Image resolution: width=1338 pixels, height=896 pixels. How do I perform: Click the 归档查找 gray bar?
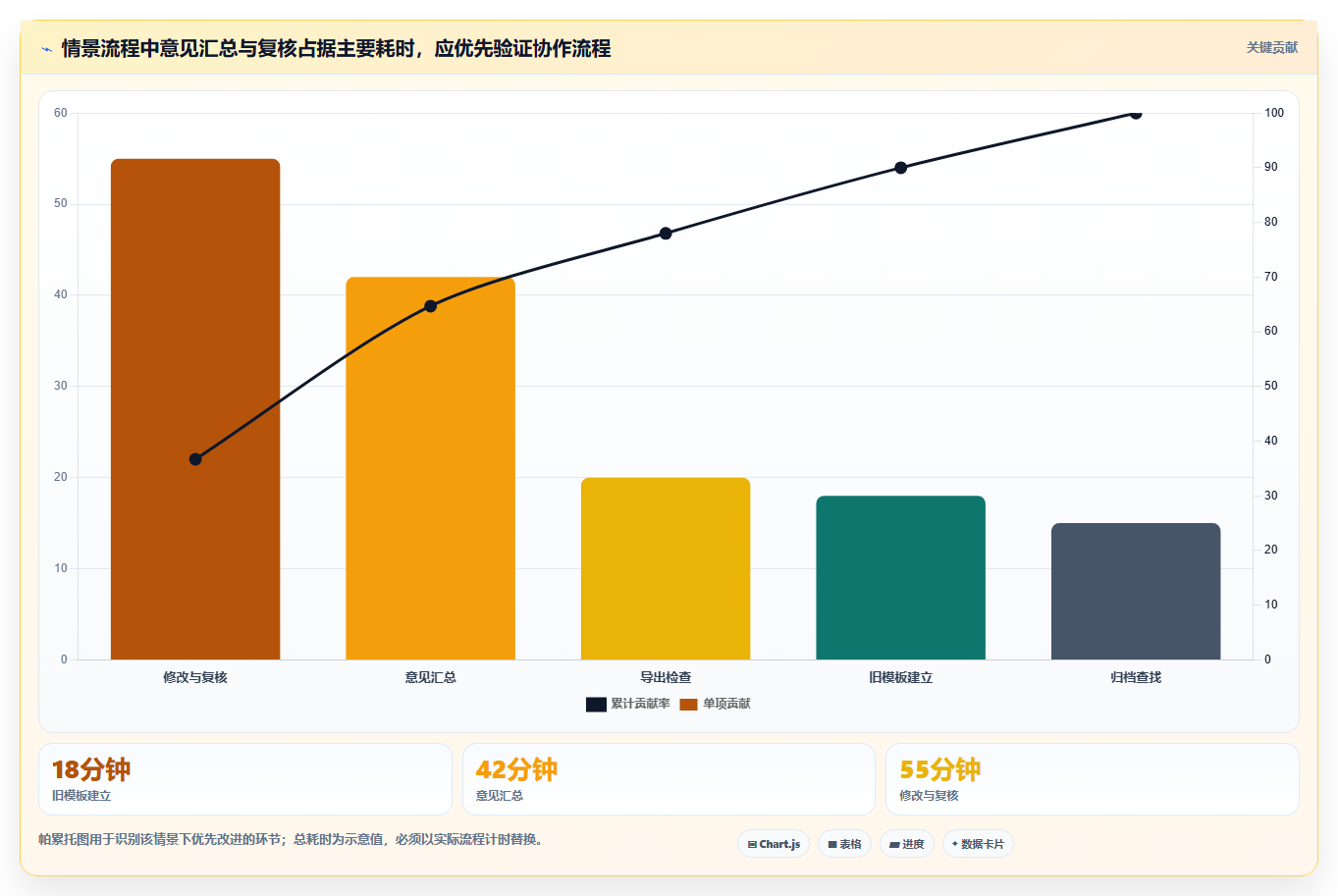(1136, 592)
